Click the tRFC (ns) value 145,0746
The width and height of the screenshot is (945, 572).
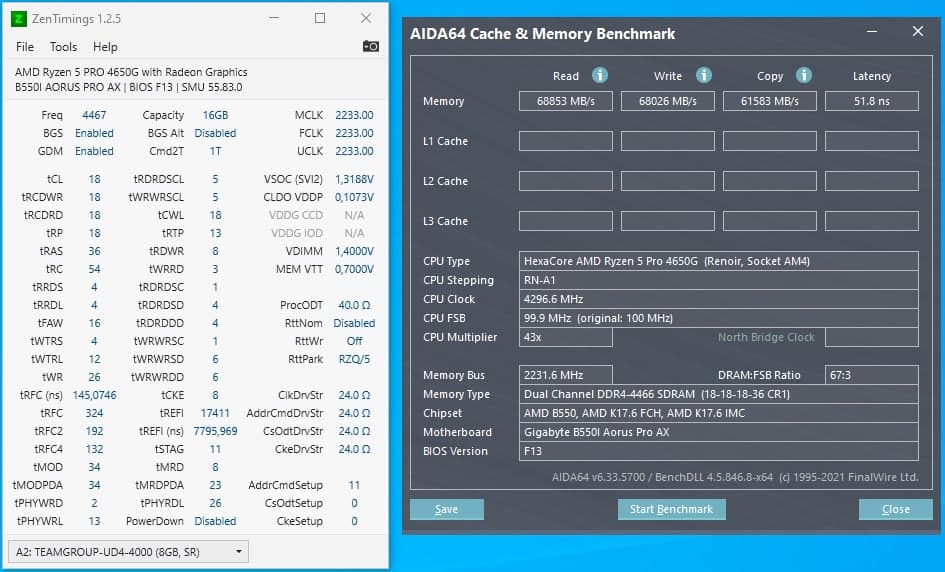pos(95,395)
